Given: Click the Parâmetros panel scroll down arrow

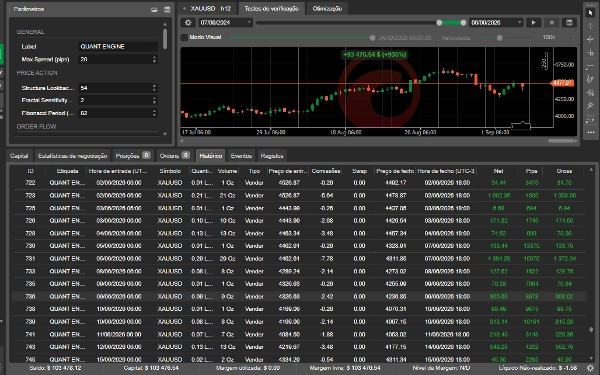Looking at the screenshot, I should click(165, 134).
